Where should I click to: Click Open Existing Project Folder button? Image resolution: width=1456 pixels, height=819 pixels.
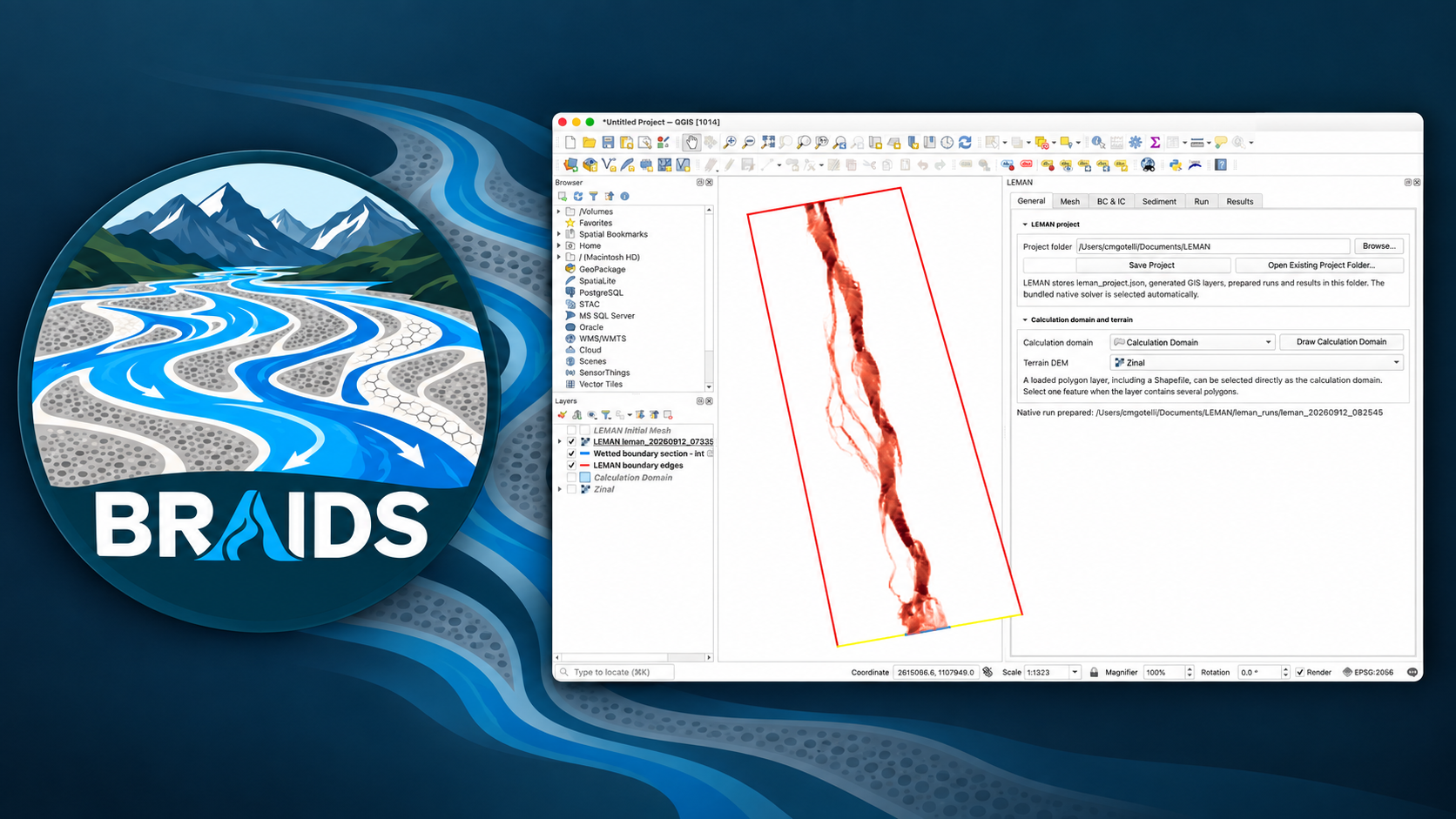[x=1321, y=265]
